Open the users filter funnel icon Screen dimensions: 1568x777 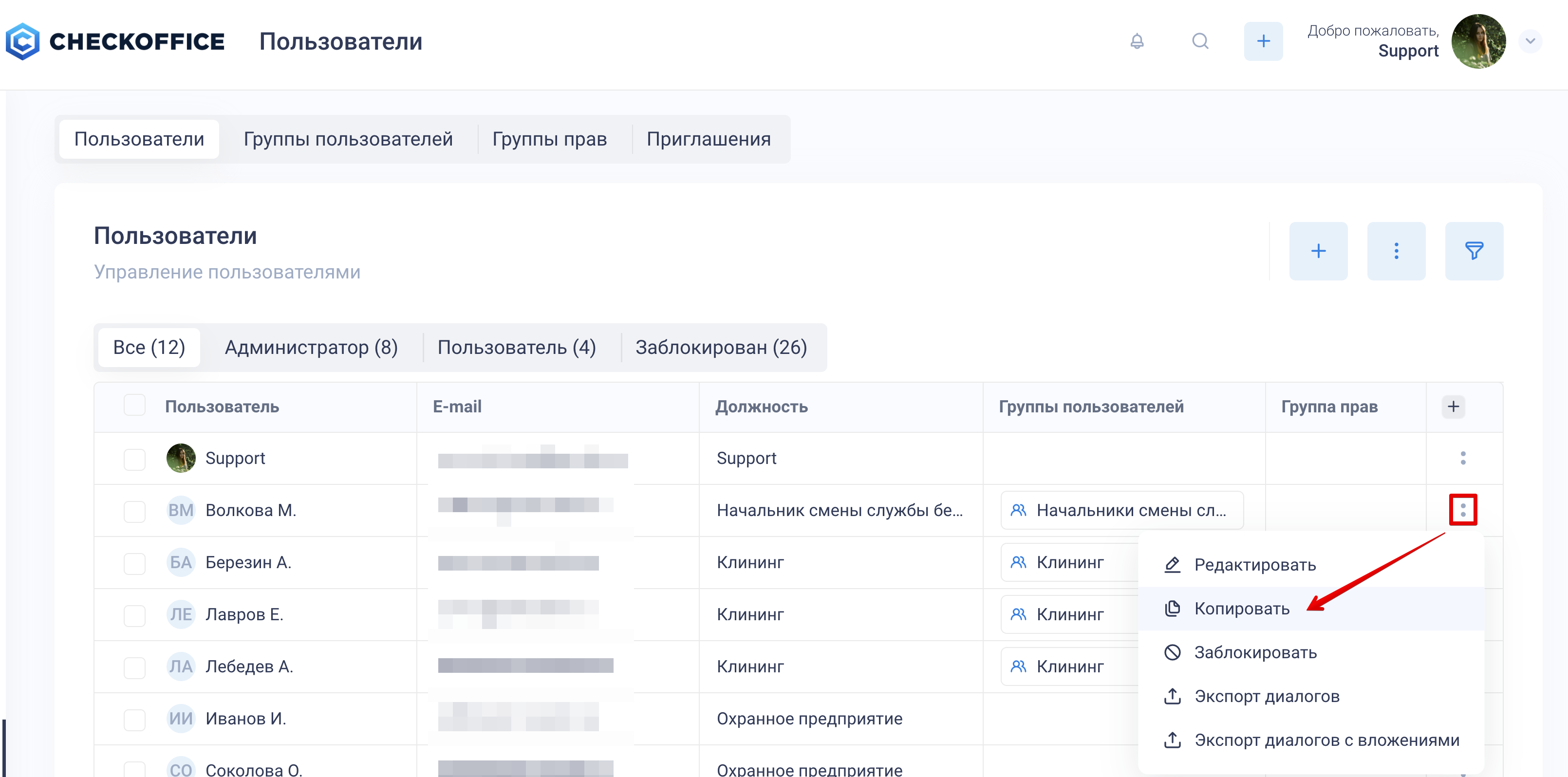tap(1474, 251)
